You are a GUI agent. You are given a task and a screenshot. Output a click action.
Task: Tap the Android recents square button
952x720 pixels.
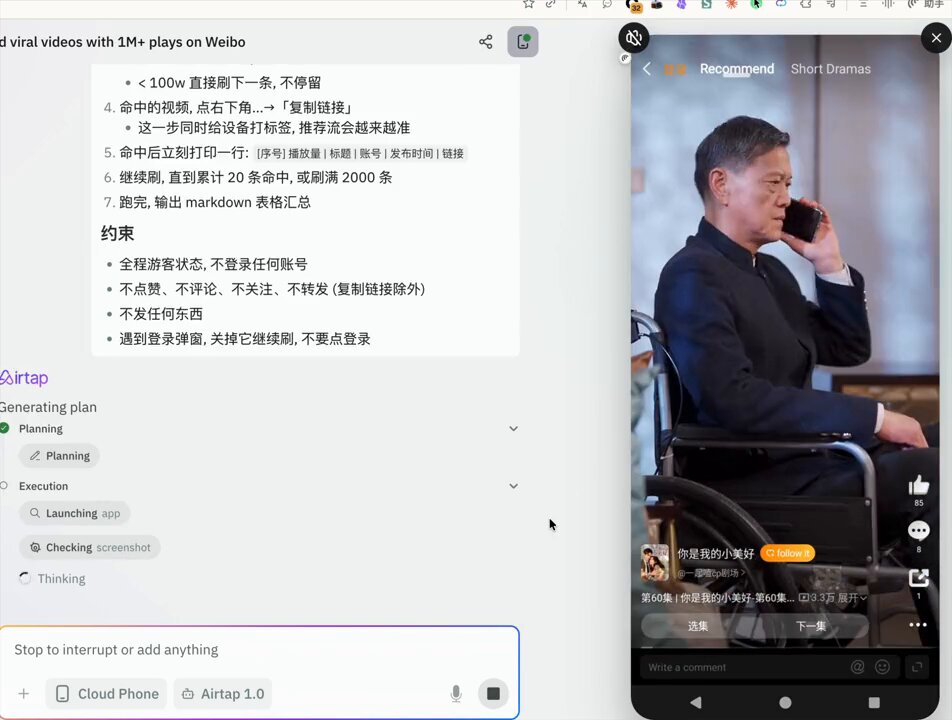874,702
